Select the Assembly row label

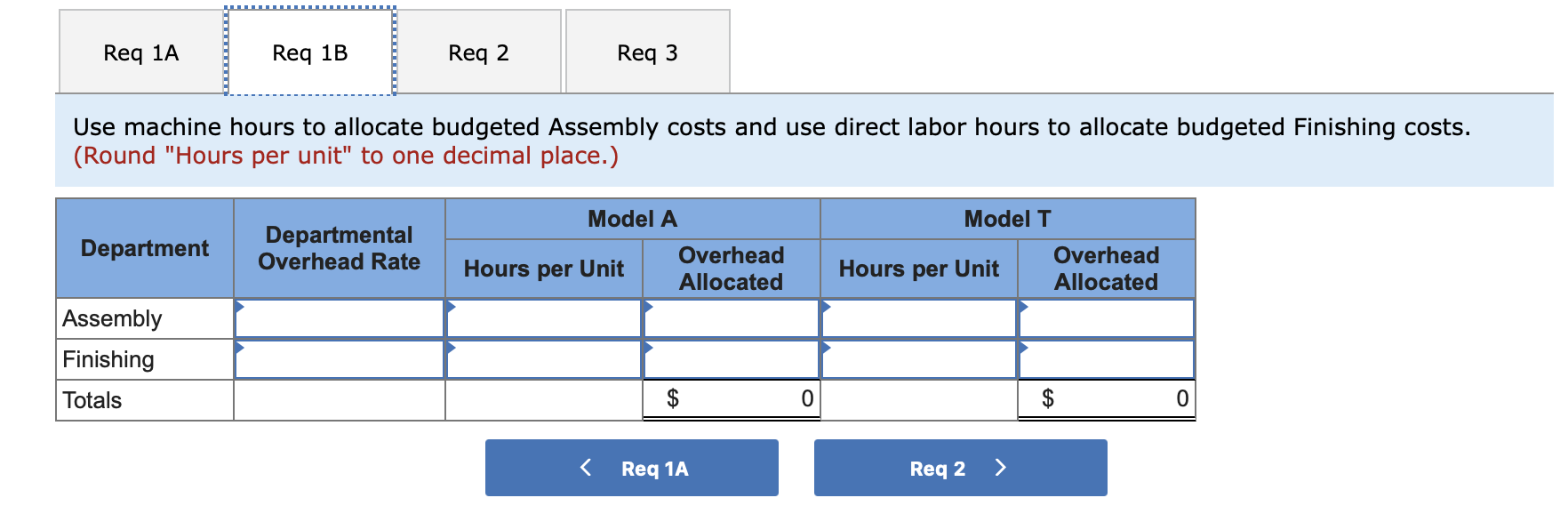145,318
